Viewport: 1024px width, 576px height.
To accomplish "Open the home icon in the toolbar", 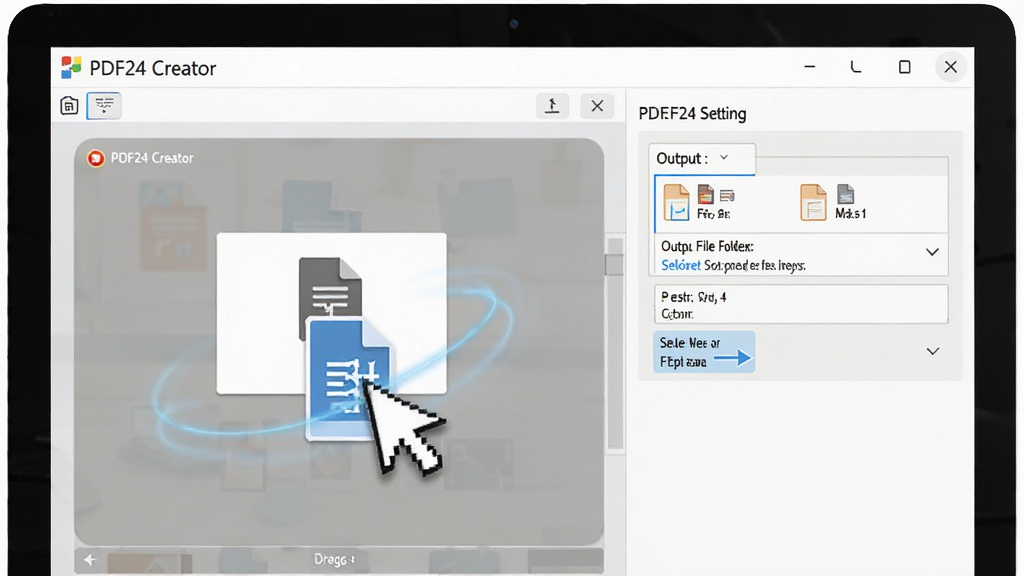I will pos(69,105).
